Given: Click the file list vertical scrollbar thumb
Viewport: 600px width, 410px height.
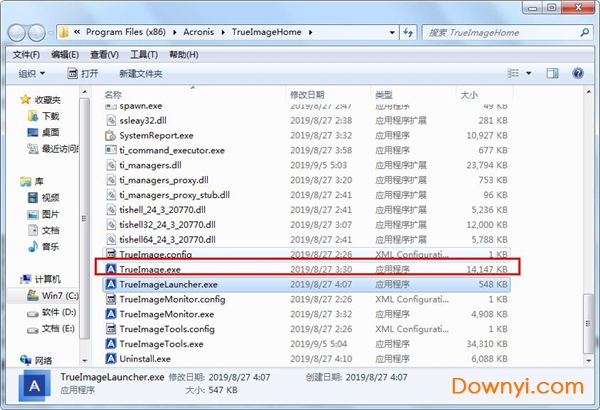Looking at the screenshot, I should click(589, 324).
